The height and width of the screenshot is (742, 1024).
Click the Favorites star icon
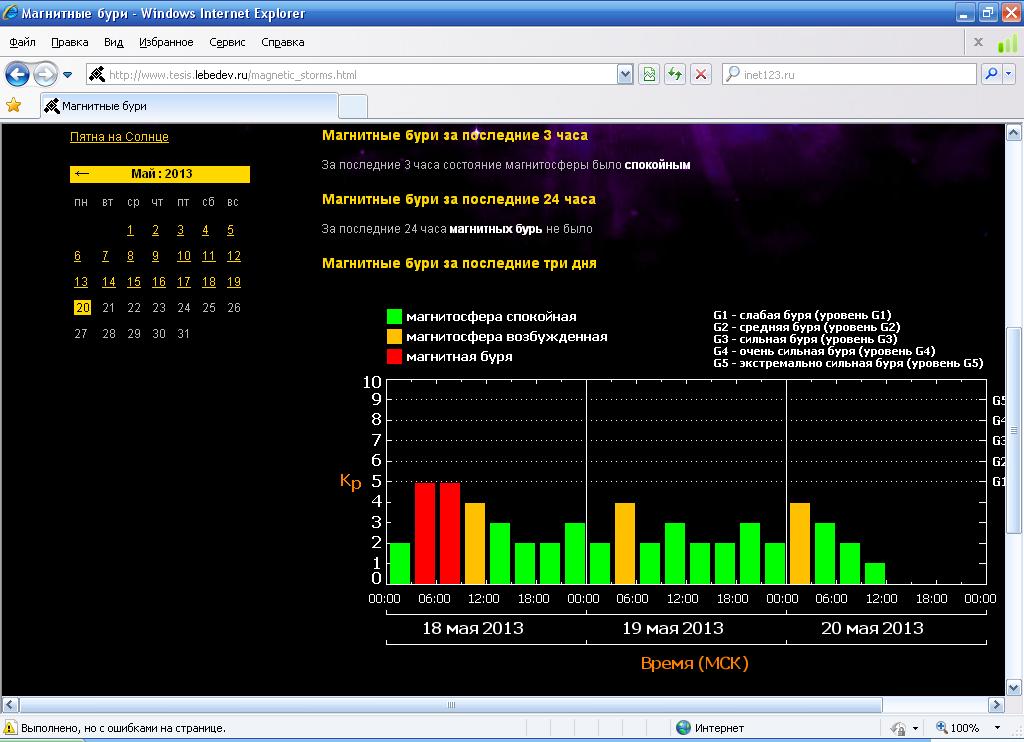click(13, 106)
